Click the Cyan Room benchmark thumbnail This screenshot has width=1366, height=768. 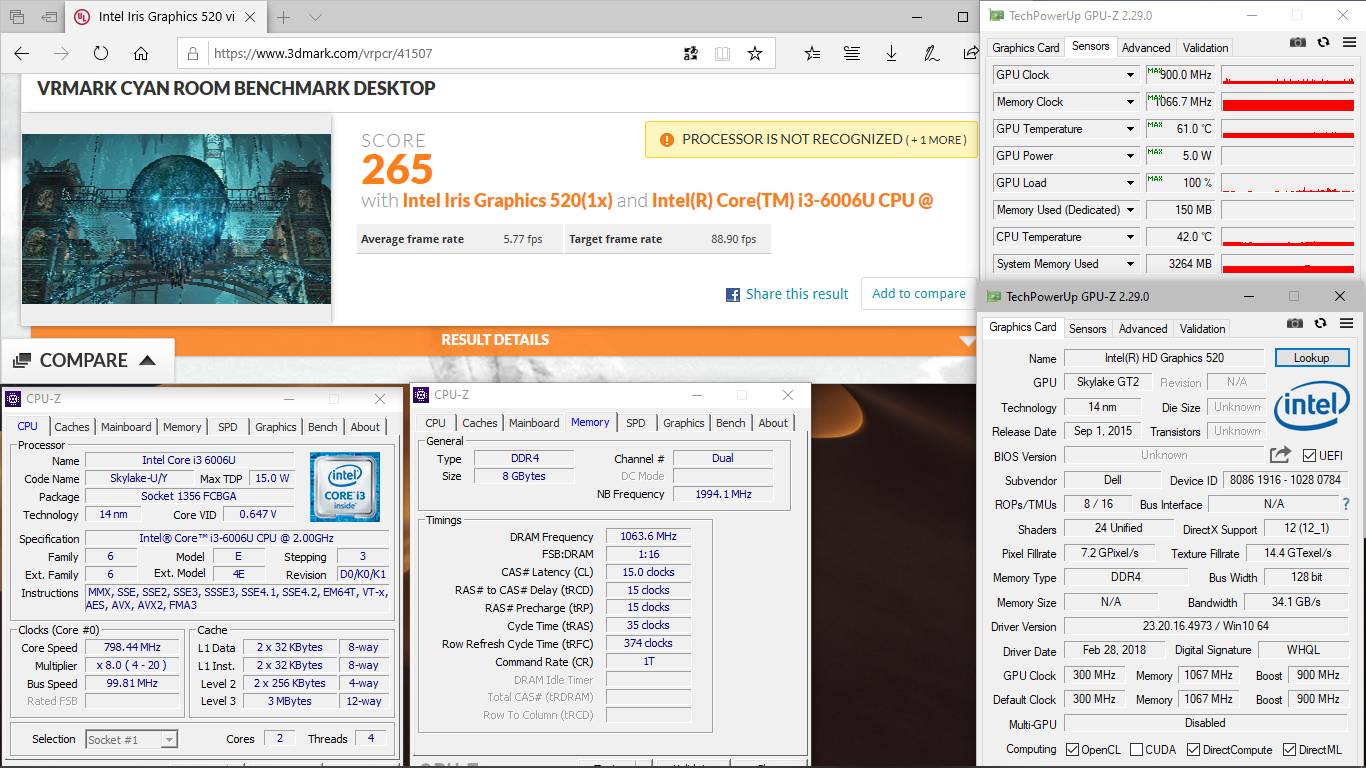176,219
